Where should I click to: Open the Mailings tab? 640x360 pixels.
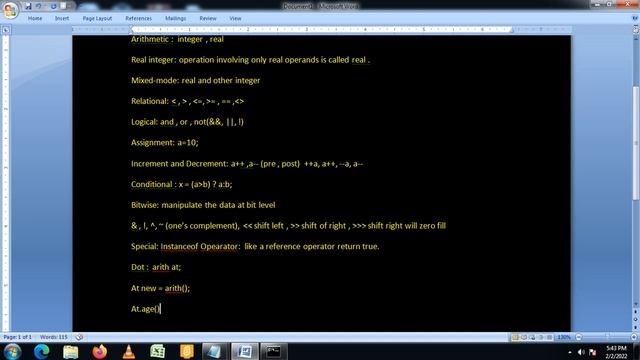176,18
